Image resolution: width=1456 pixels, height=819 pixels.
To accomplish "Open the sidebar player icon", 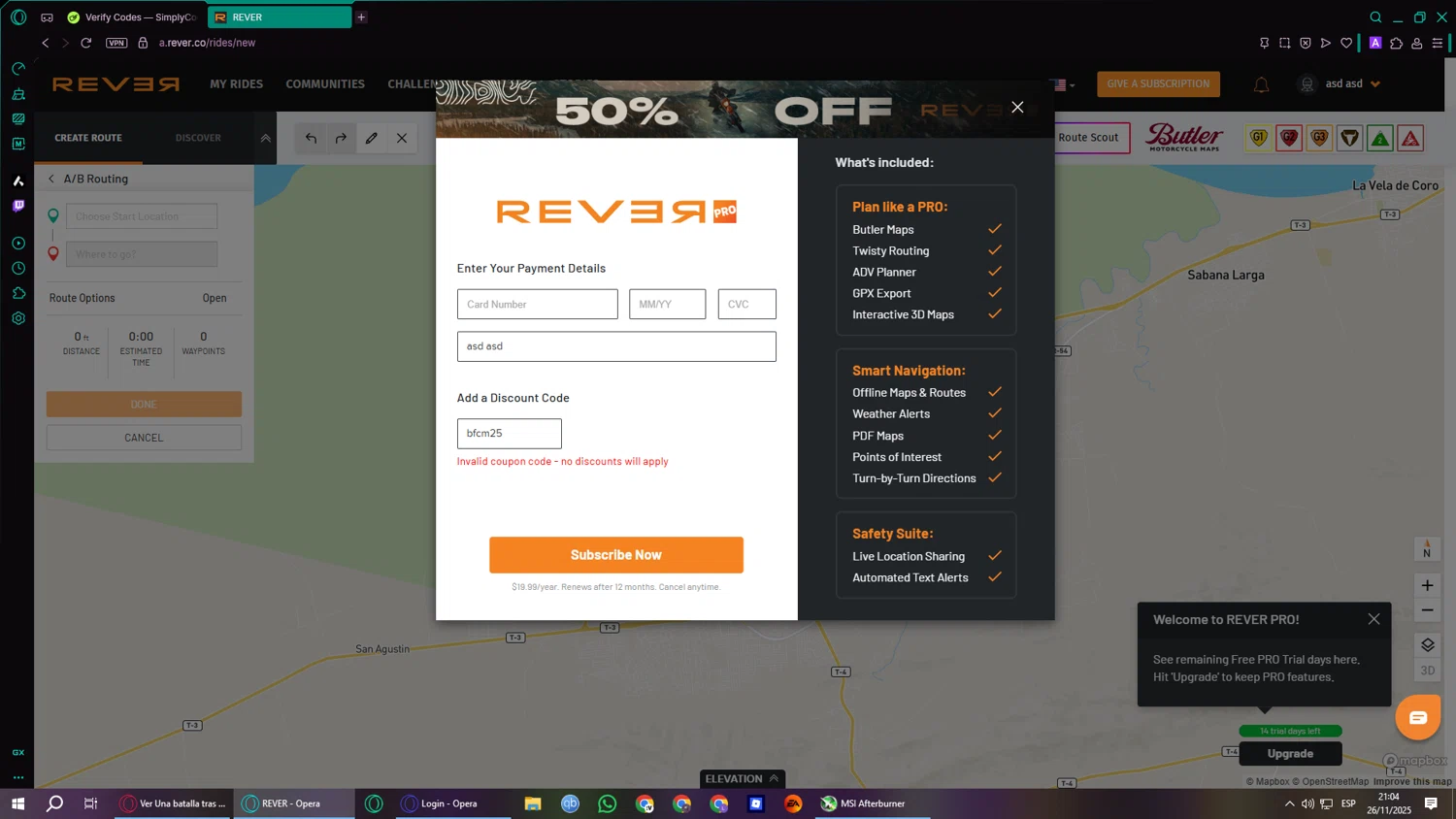I will (18, 244).
